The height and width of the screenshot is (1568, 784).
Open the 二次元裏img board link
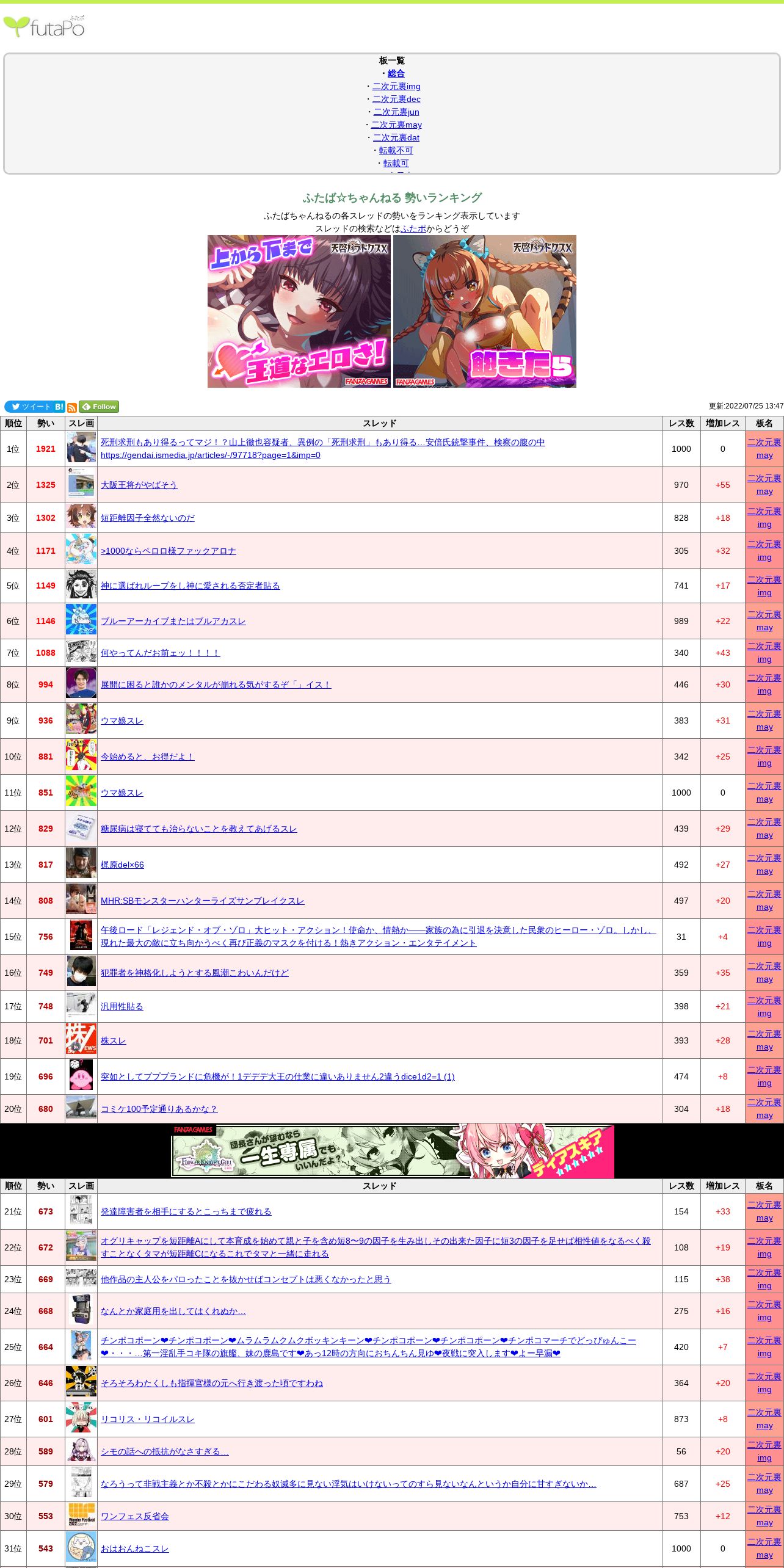[396, 86]
